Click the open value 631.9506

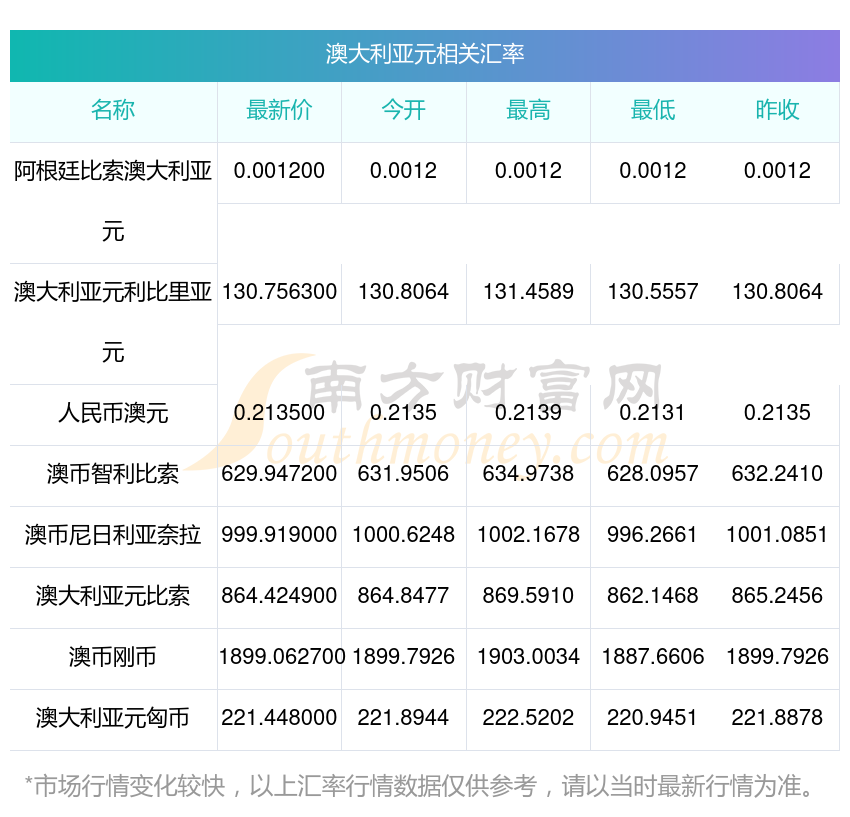click(404, 473)
